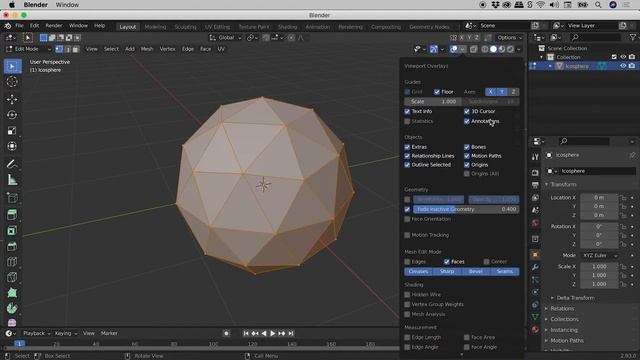Screen dimensions: 640x360
Task: Select the Transform tool
Action: coord(12,146)
